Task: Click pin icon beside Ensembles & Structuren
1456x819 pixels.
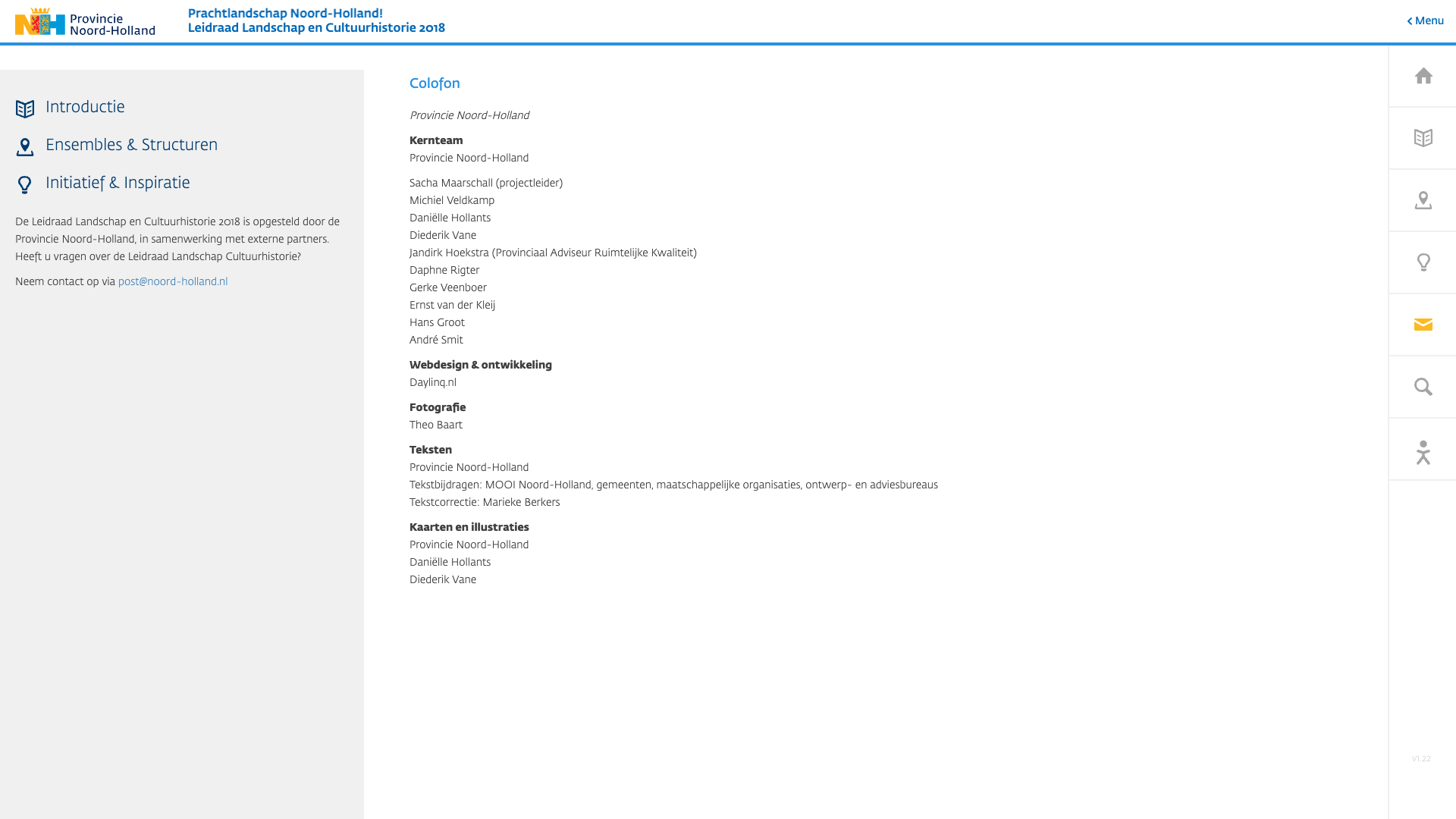Action: click(x=25, y=147)
